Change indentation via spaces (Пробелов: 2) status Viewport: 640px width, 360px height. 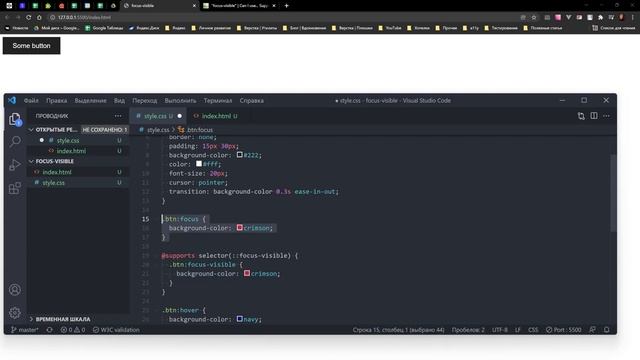pyautogui.click(x=468, y=329)
